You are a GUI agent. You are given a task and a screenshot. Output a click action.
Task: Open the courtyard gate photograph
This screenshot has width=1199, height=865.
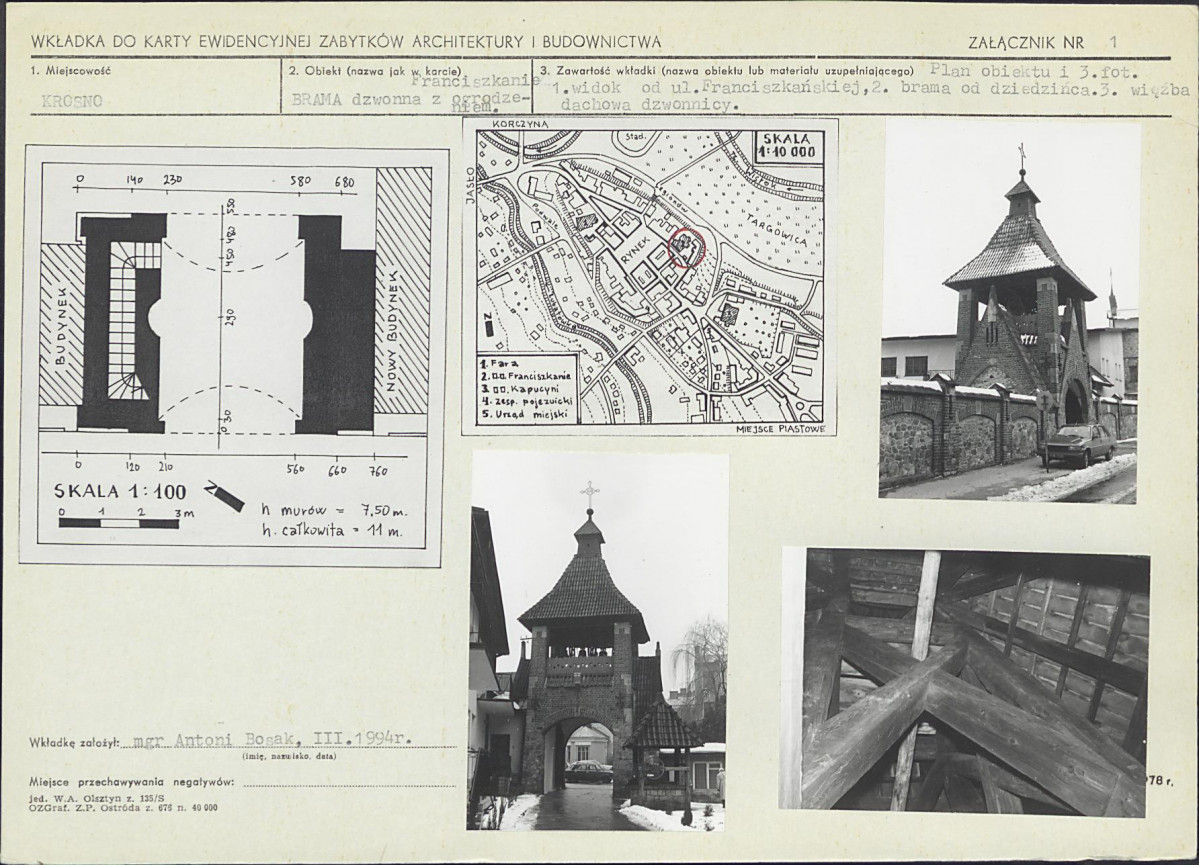coord(596,641)
